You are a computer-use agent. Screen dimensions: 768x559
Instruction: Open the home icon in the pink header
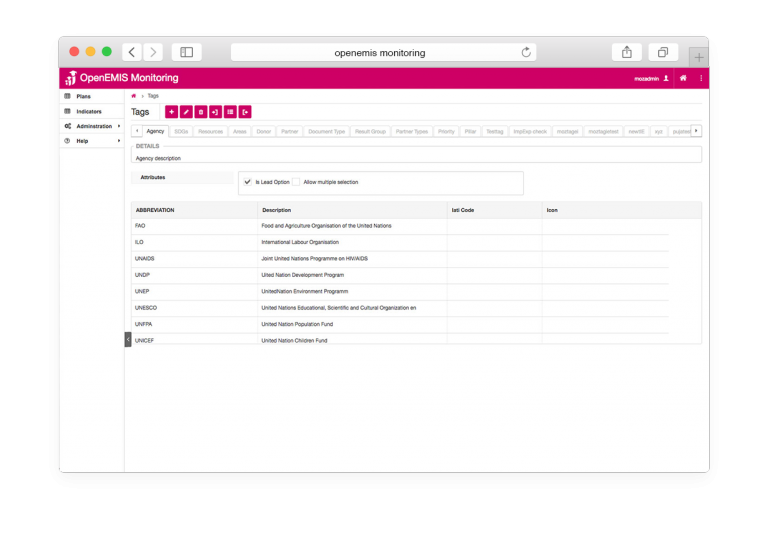683,78
